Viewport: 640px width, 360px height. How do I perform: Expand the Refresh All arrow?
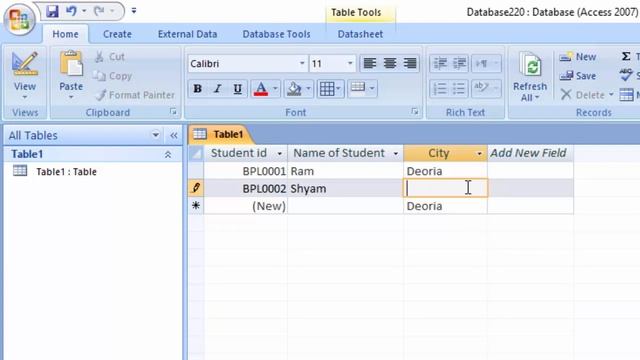pos(537,98)
